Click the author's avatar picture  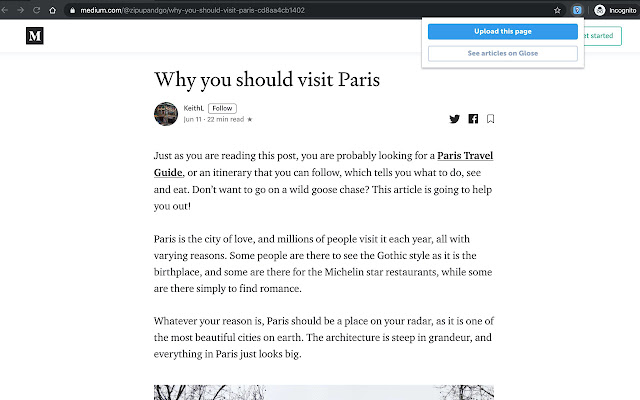[x=166, y=114]
